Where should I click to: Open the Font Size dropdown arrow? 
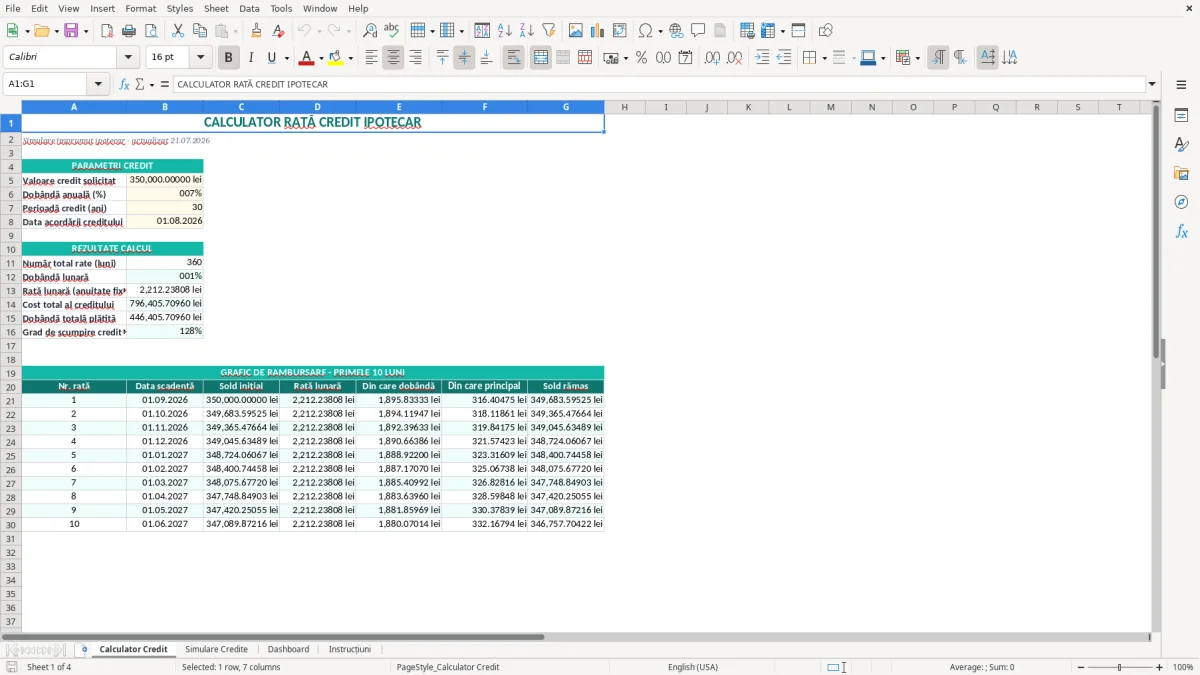[x=201, y=58]
